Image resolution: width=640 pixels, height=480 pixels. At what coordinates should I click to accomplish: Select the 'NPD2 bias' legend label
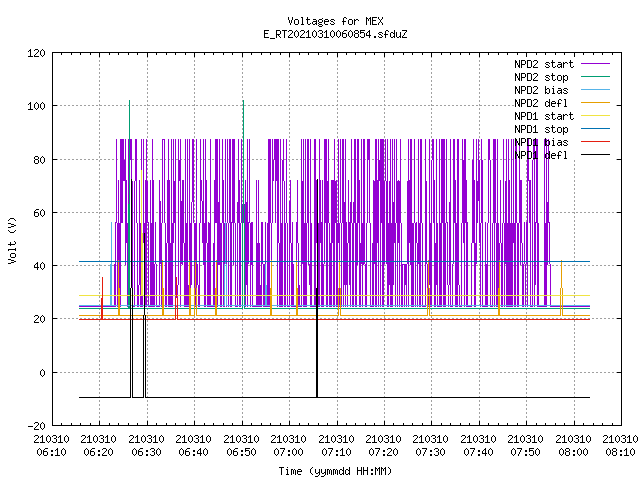pos(541,90)
